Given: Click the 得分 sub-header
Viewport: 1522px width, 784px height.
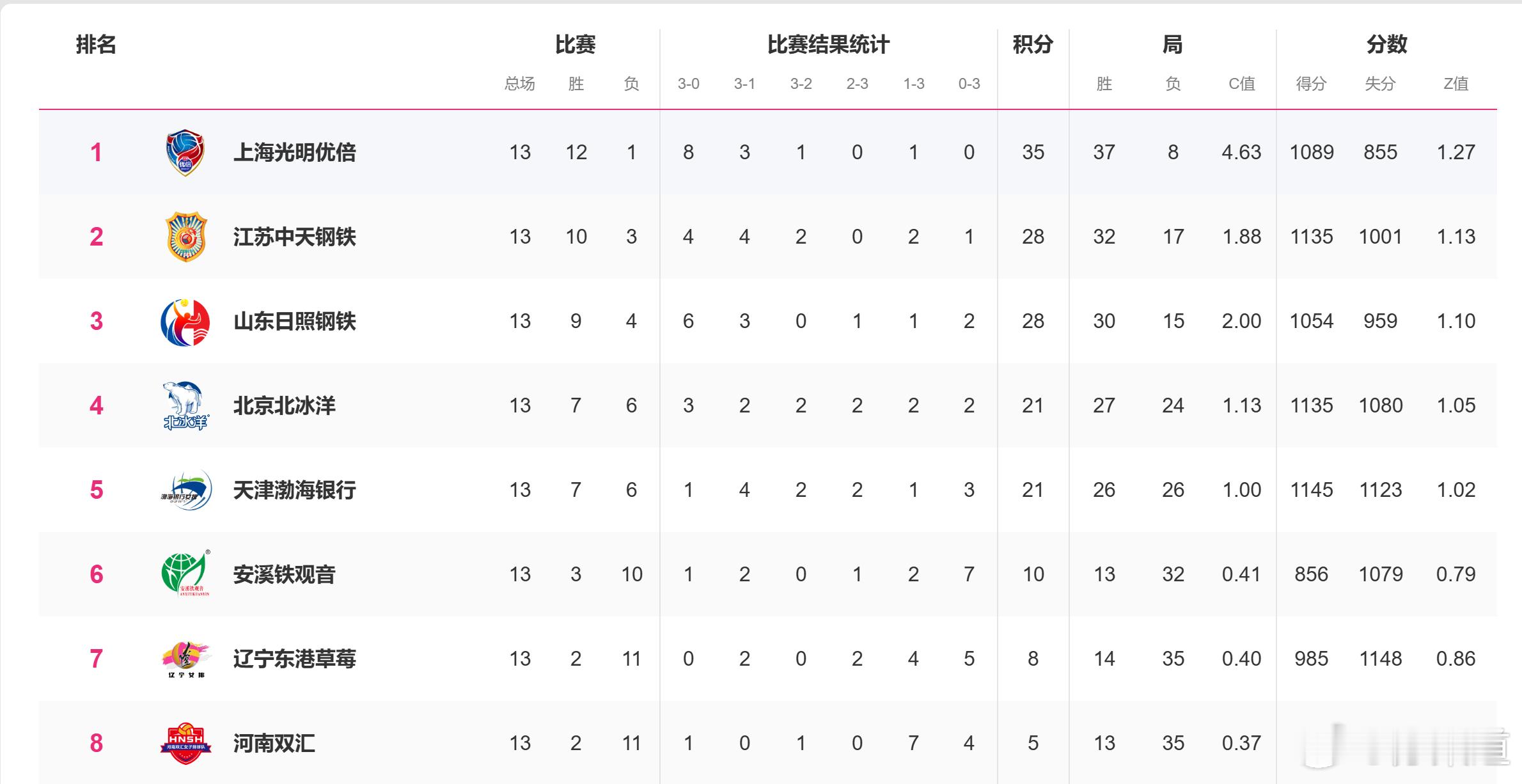Looking at the screenshot, I should (x=1311, y=84).
